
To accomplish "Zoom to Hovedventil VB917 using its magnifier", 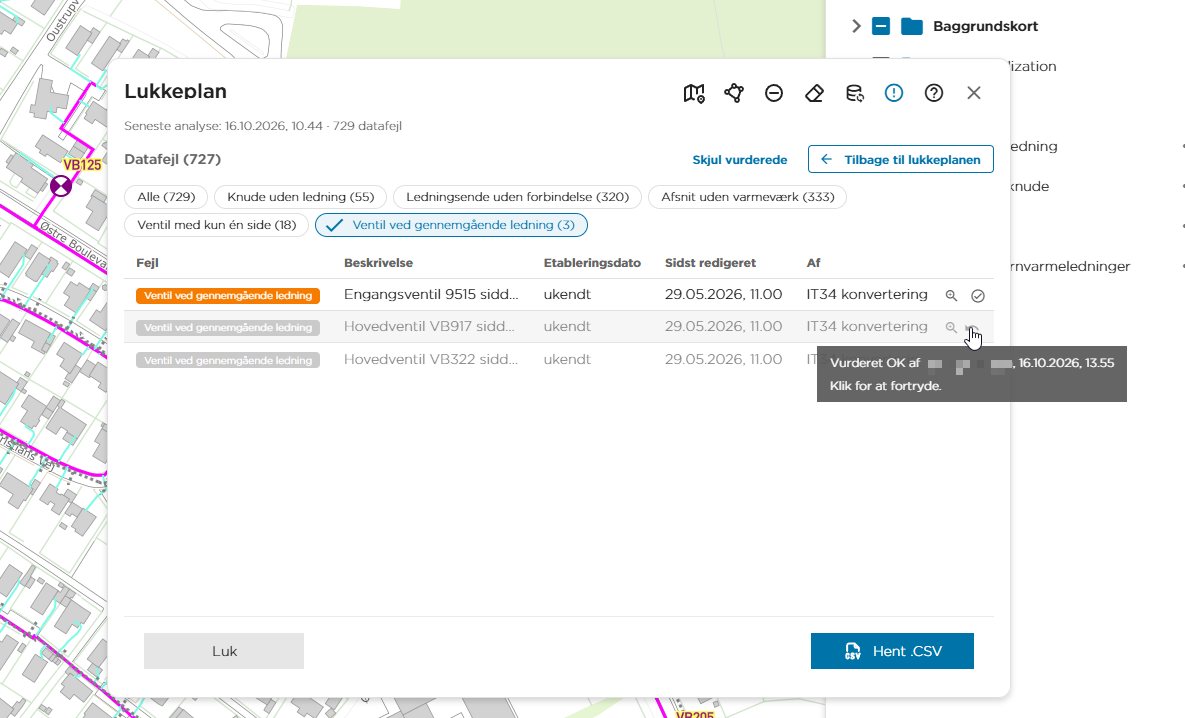I will pyautogui.click(x=951, y=327).
